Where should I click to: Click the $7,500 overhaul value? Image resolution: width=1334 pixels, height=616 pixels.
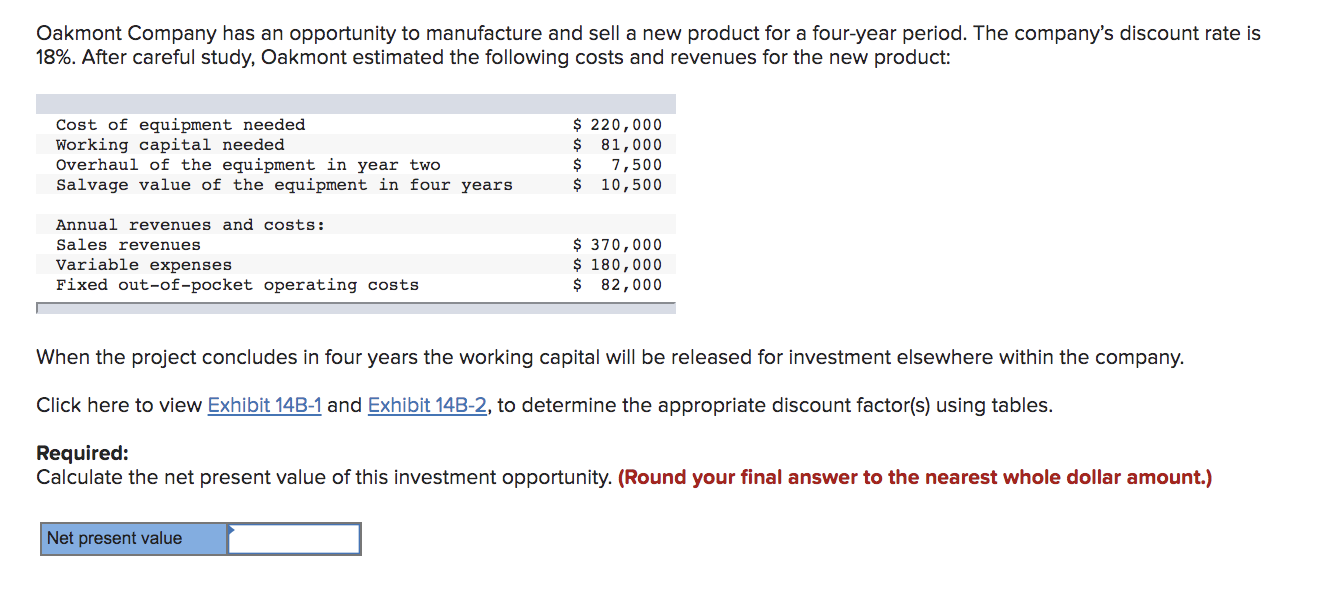click(617, 165)
